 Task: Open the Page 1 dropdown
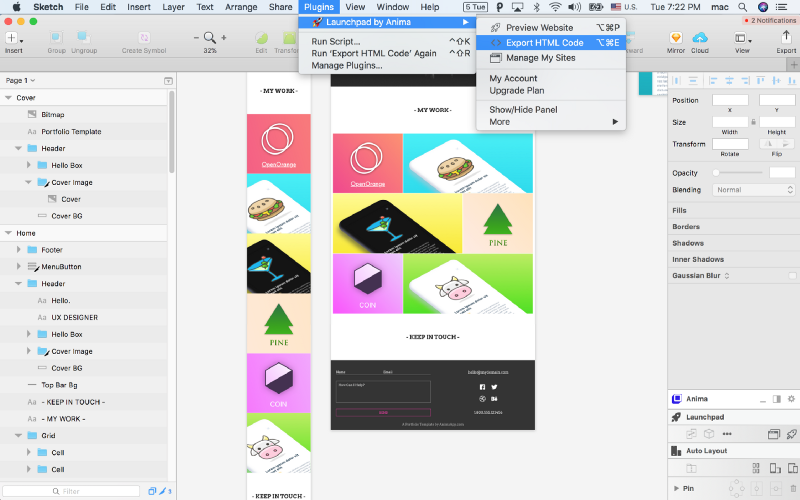(20, 81)
